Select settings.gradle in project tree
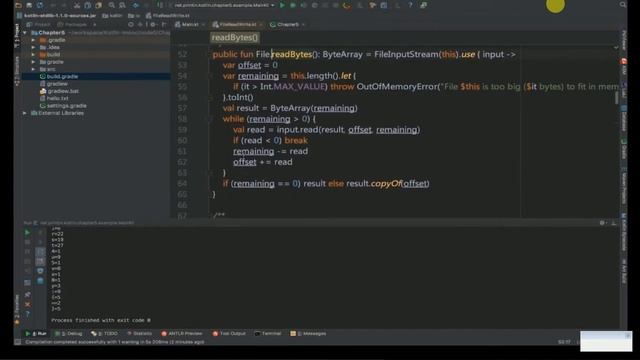640x360 pixels. click(x=67, y=106)
